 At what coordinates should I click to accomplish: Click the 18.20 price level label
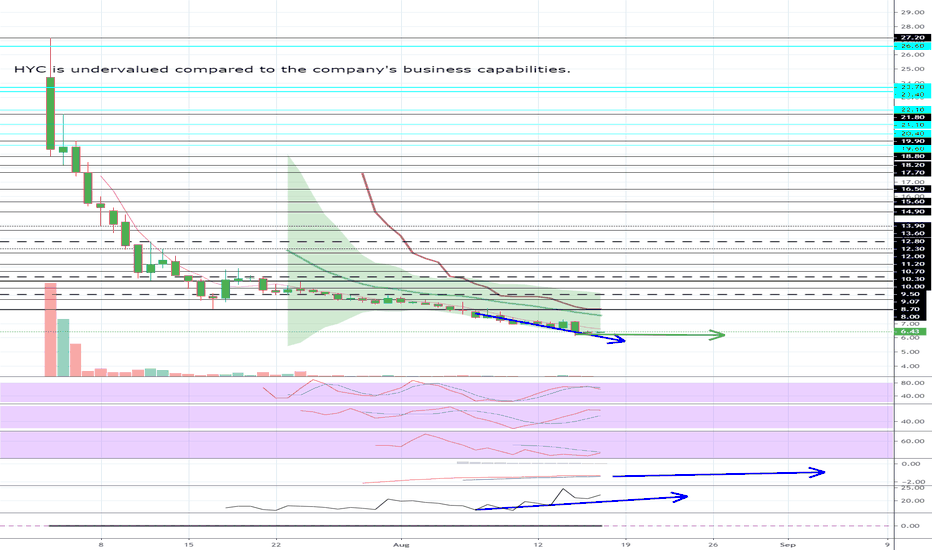pos(912,165)
